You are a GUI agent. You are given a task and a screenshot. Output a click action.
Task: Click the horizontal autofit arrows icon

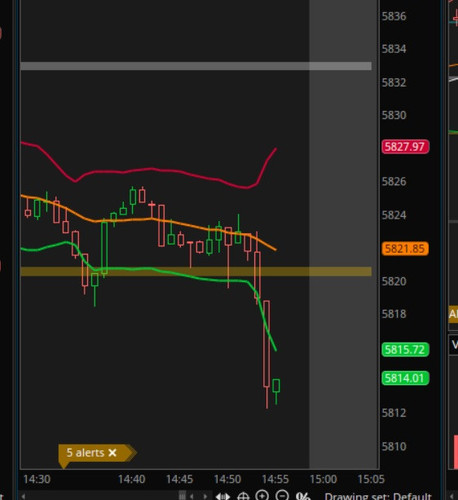click(223, 497)
